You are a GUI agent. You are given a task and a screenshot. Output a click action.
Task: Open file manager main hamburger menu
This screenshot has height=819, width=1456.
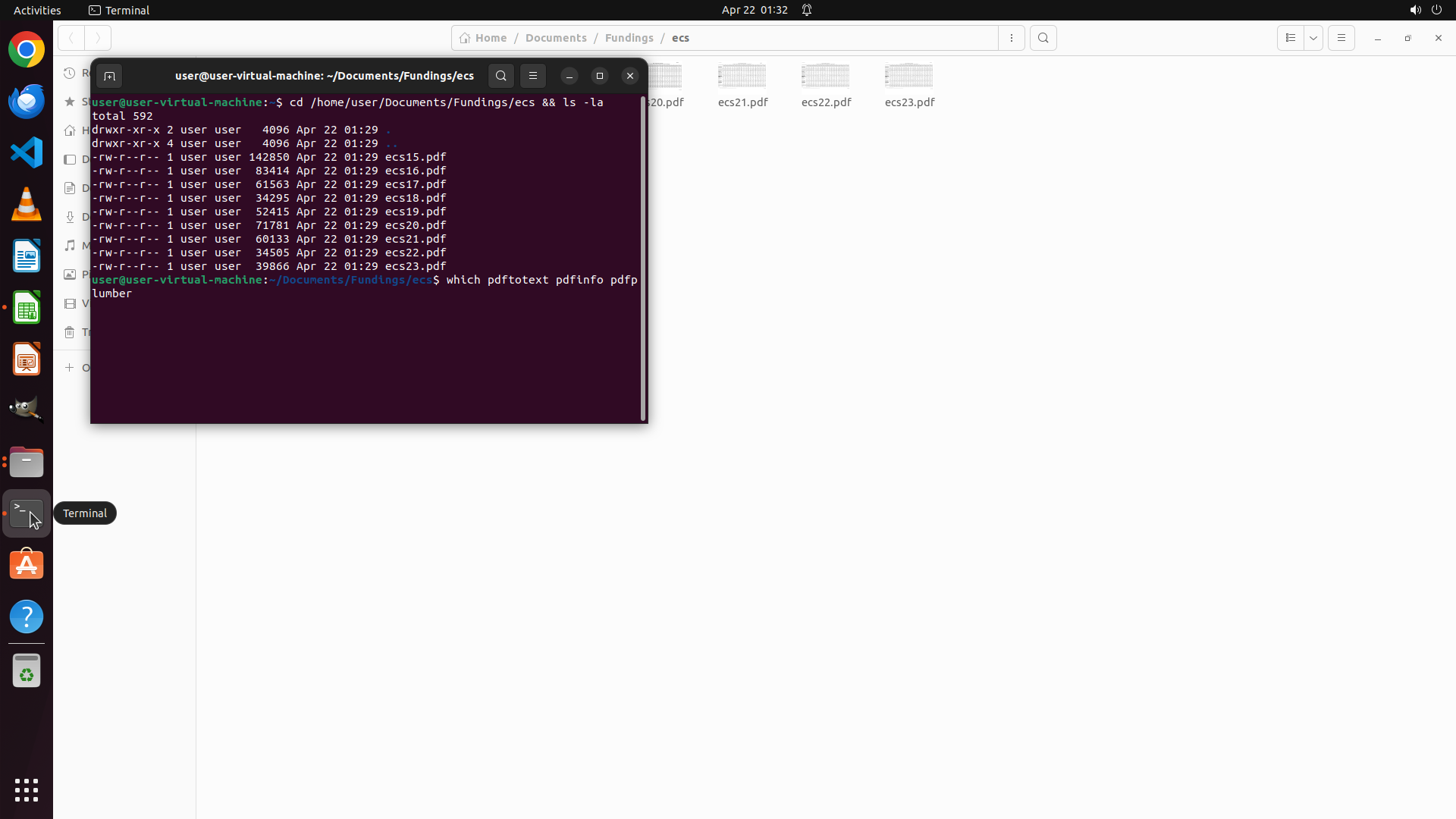[x=1341, y=38]
